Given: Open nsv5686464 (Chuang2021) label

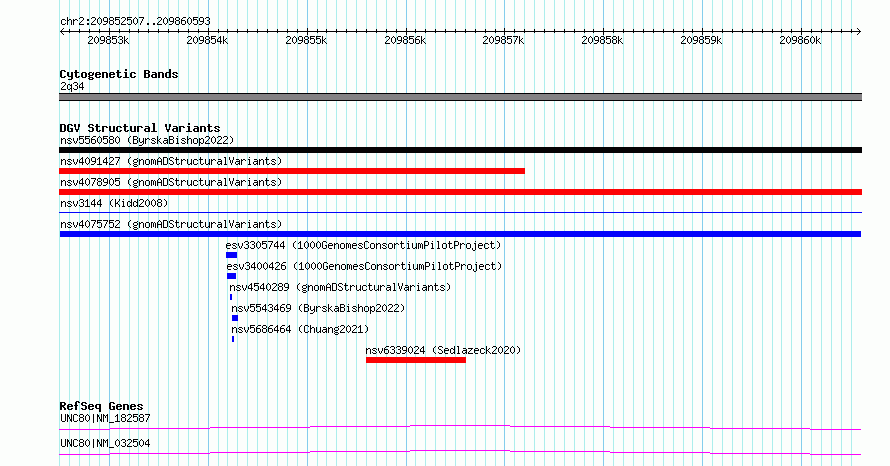Looking at the screenshot, I should pos(300,329).
